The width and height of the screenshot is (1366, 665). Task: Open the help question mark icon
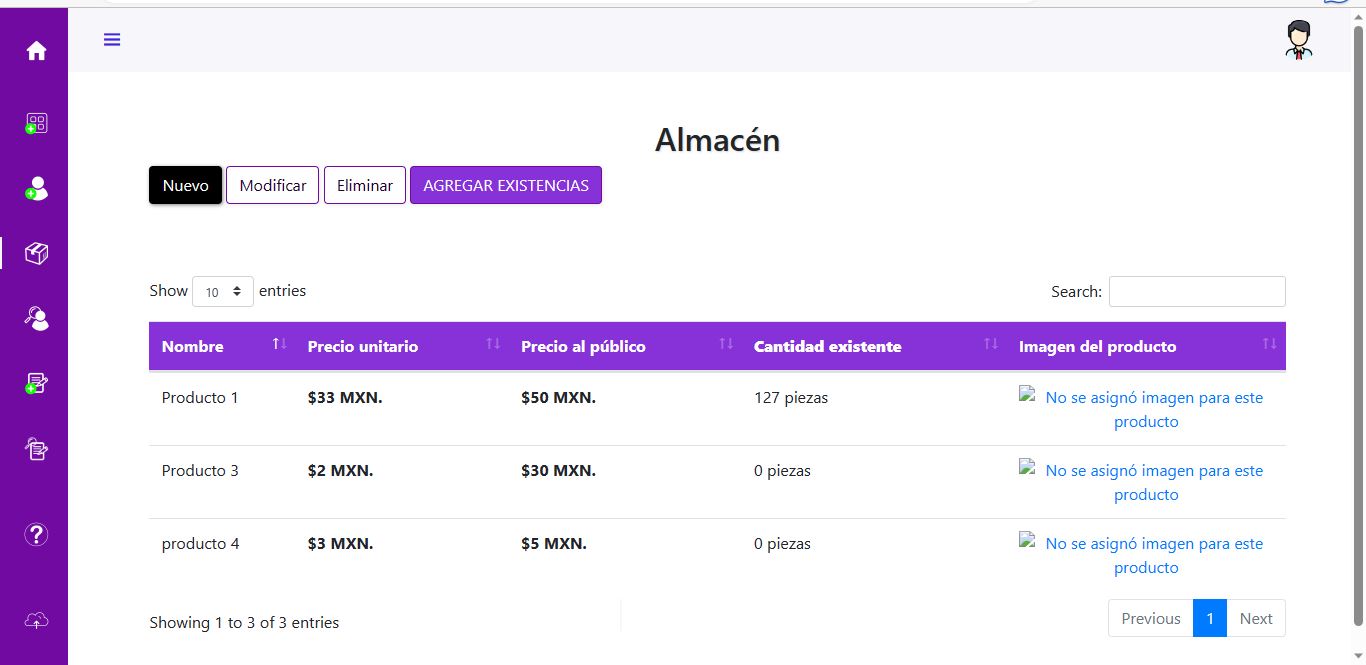(36, 534)
